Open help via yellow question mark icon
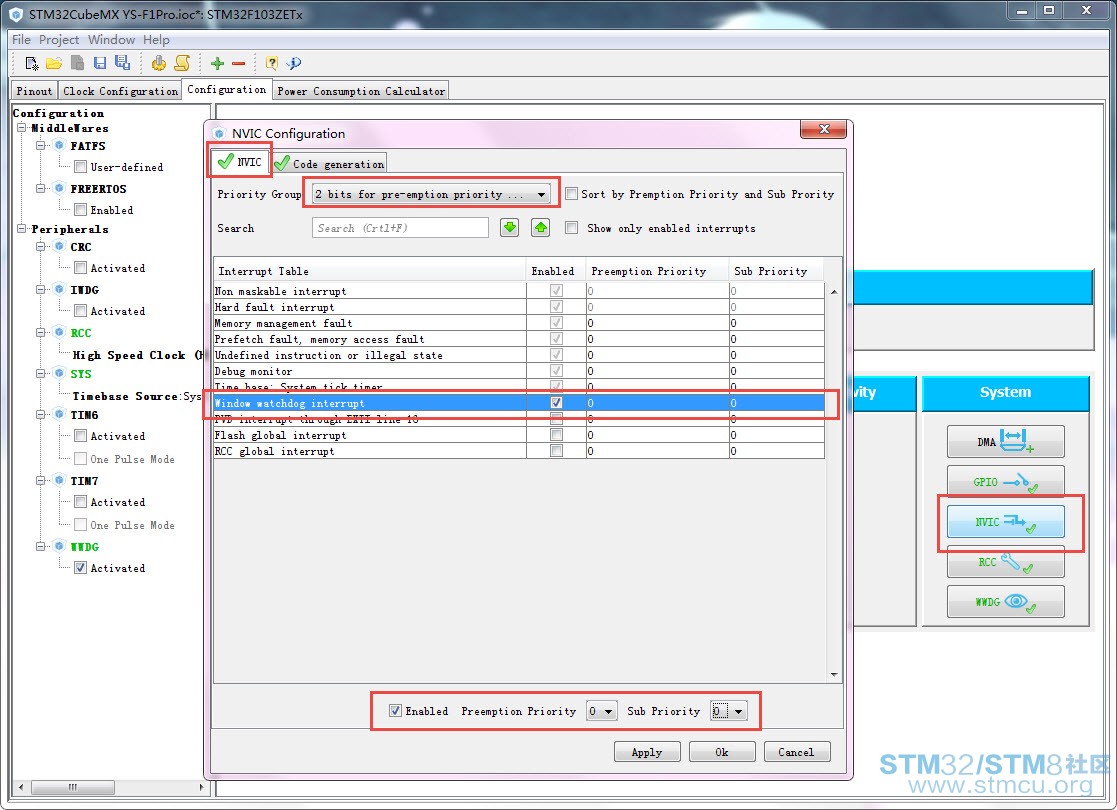The image size is (1117, 810). click(271, 63)
